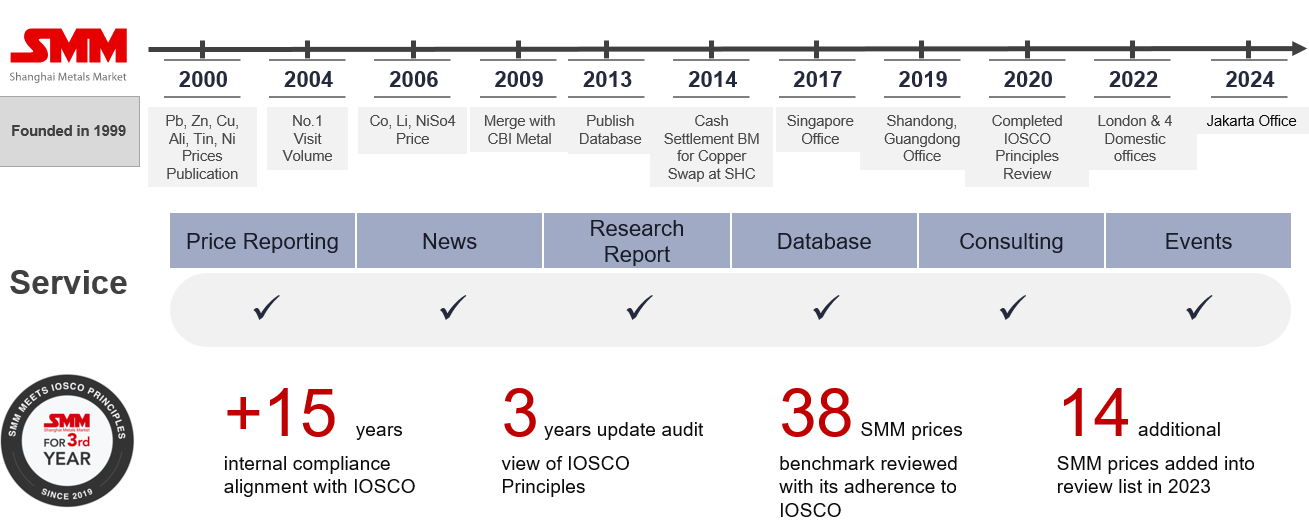Image resolution: width=1309 pixels, height=520 pixels.
Task: Click the checkmark under Research Report
Action: point(640,309)
